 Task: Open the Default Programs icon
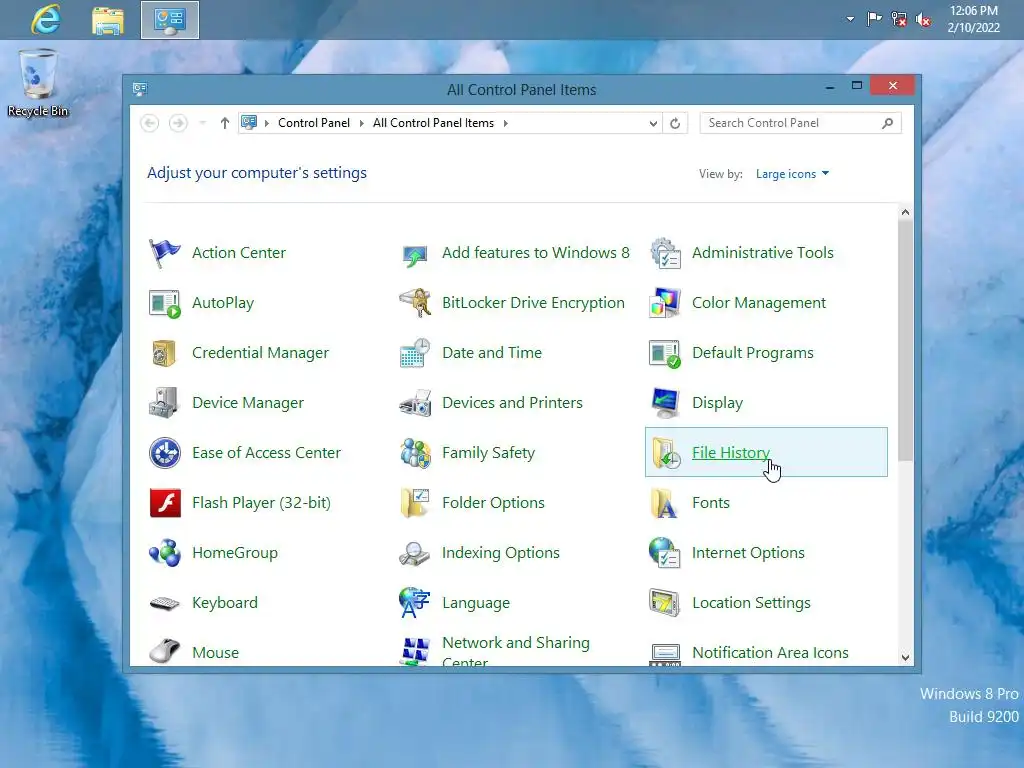665,353
